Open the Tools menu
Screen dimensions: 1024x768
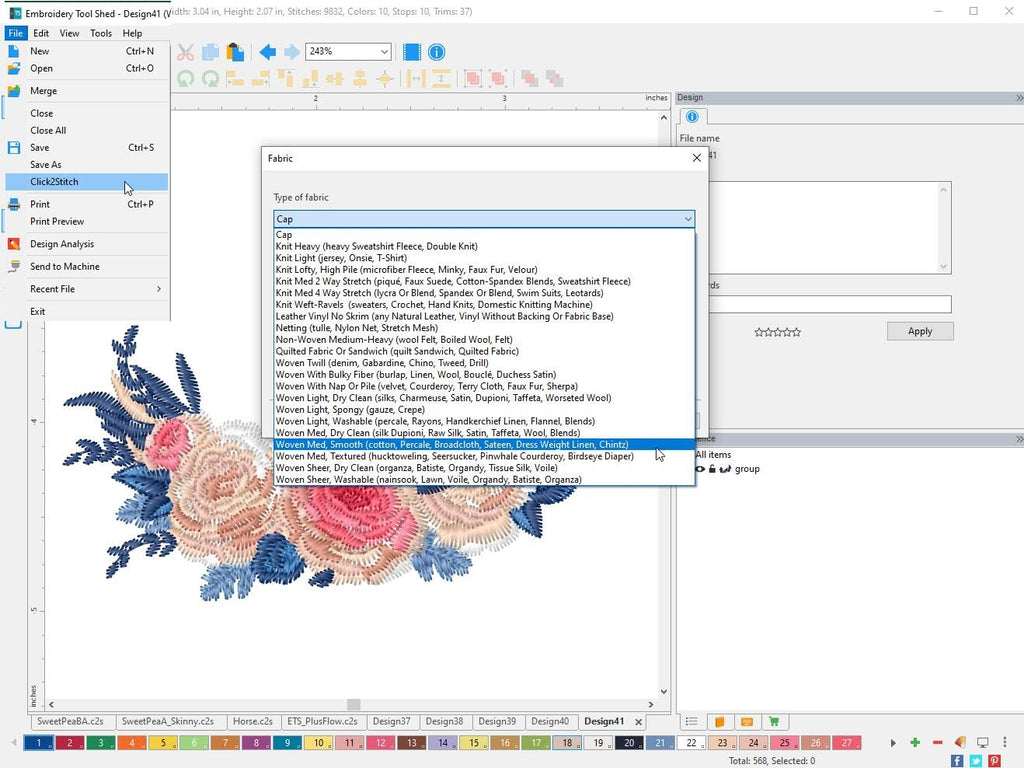tap(101, 33)
